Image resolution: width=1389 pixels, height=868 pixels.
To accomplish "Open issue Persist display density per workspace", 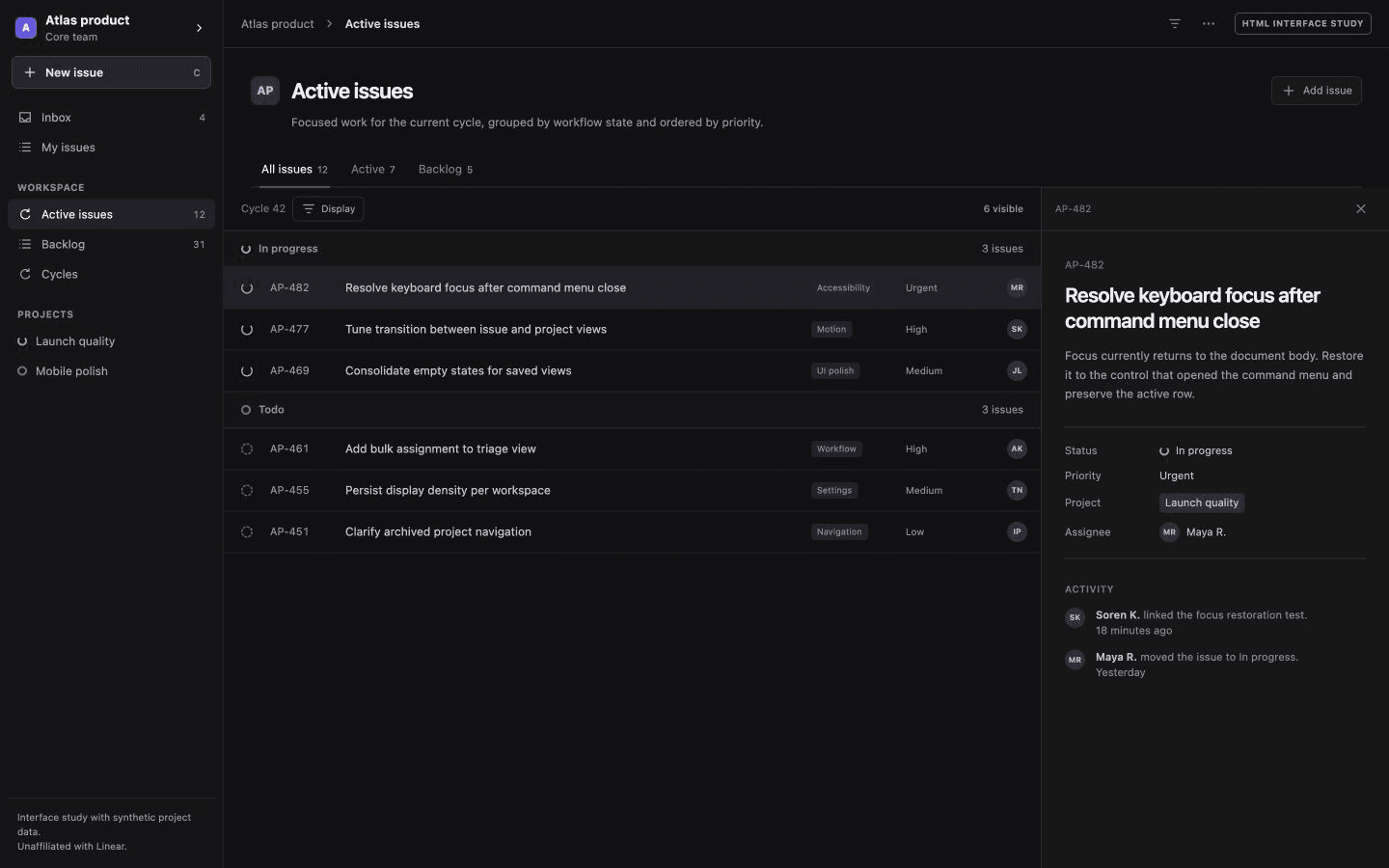I will (x=632, y=491).
